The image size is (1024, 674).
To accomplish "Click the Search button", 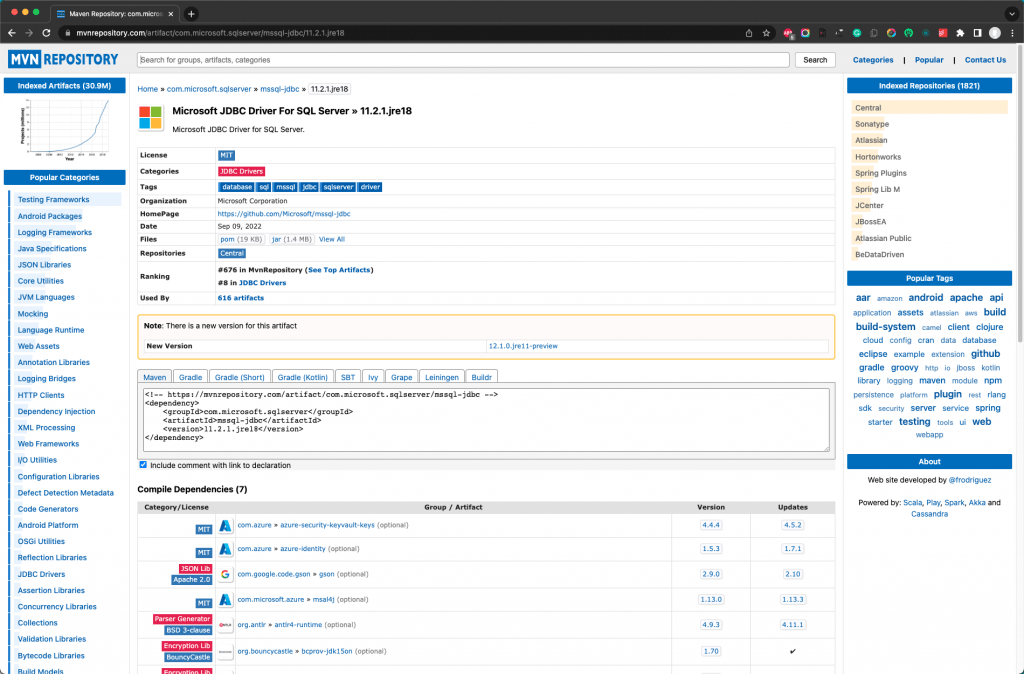I will pos(815,59).
